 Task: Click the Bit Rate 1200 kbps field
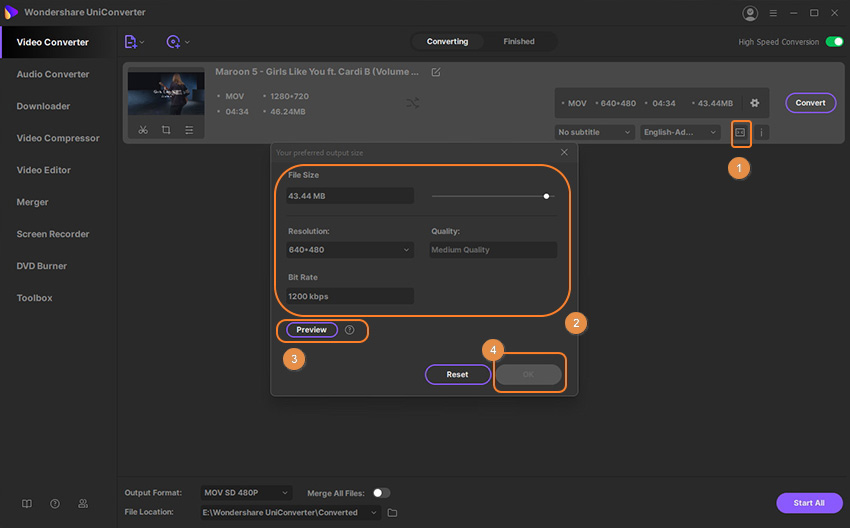[350, 297]
